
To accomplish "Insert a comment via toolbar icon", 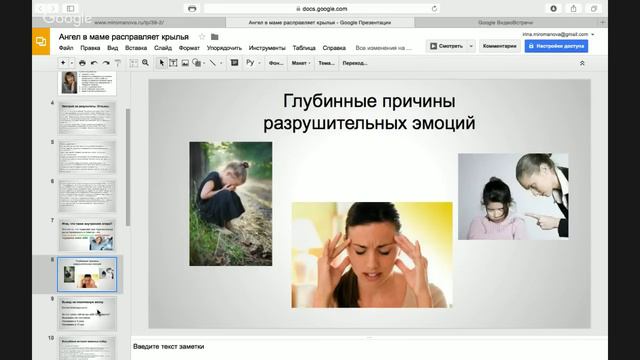I will [x=234, y=63].
